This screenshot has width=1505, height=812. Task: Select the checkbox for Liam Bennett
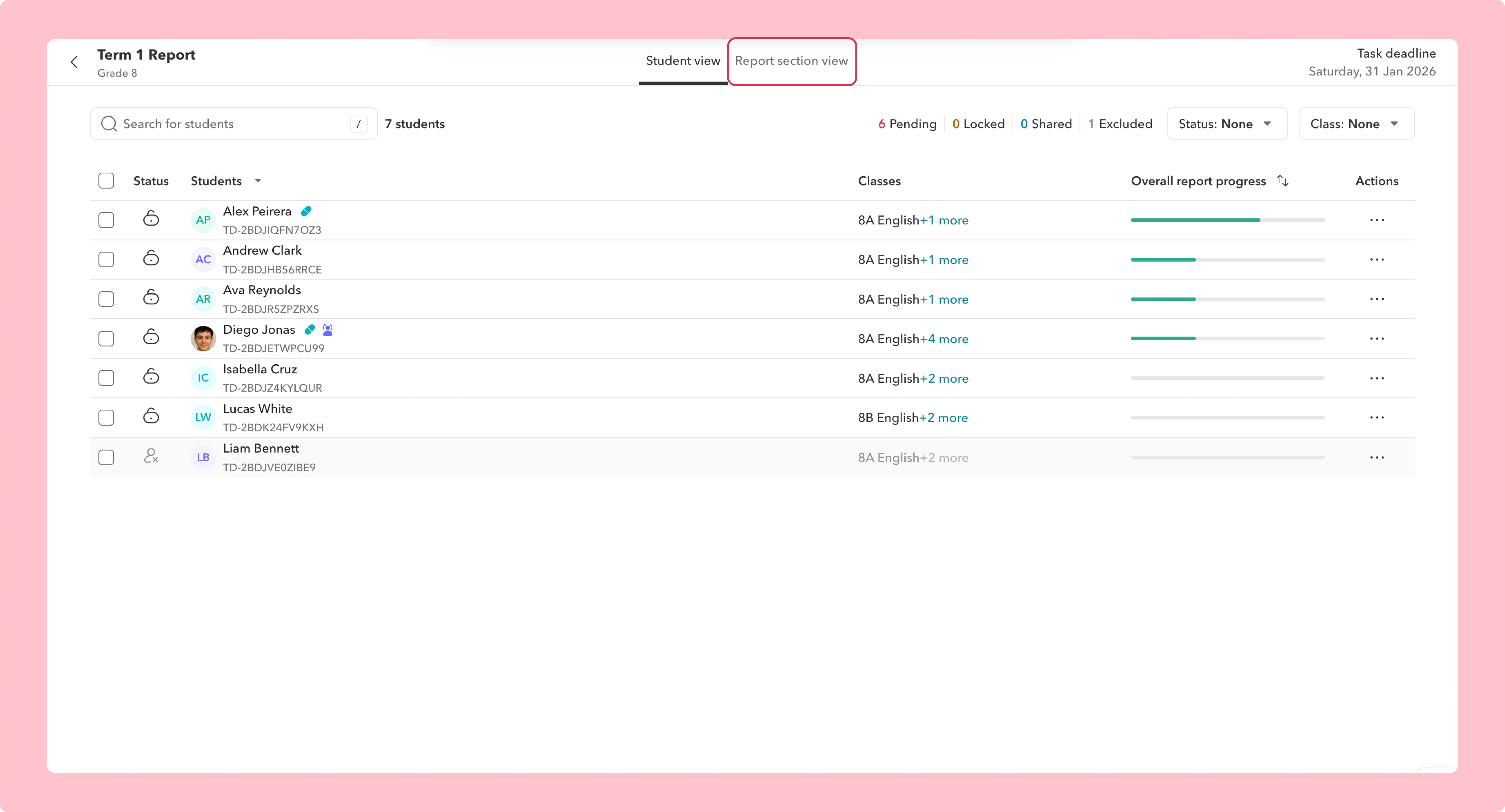click(106, 457)
